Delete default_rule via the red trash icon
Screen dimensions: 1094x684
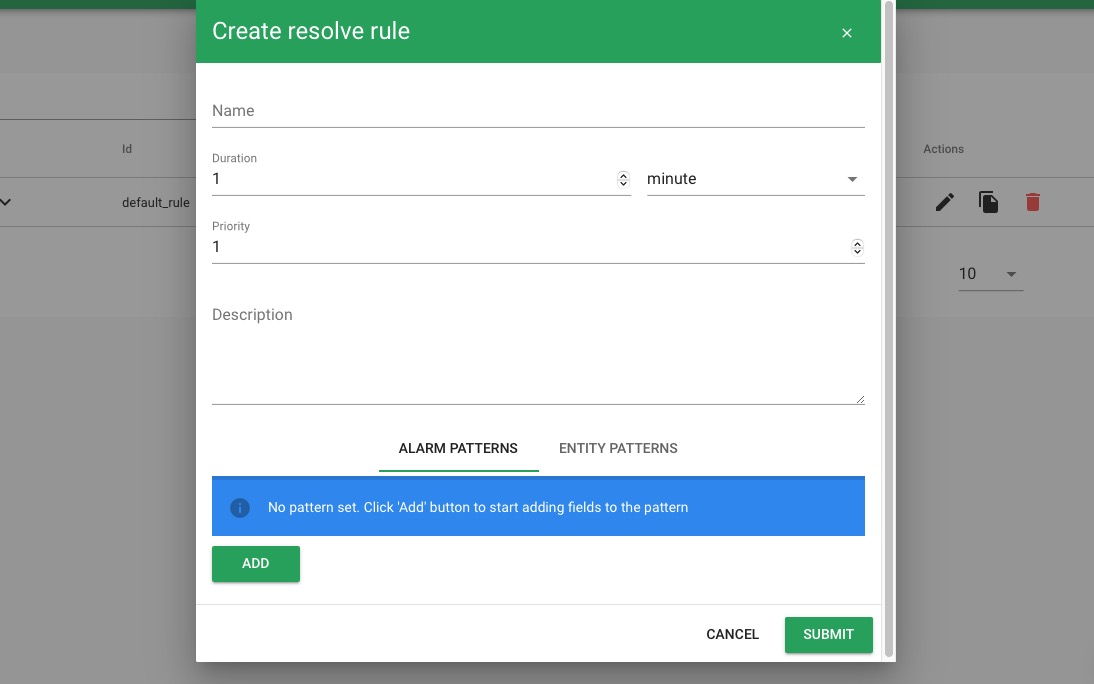(x=1032, y=202)
